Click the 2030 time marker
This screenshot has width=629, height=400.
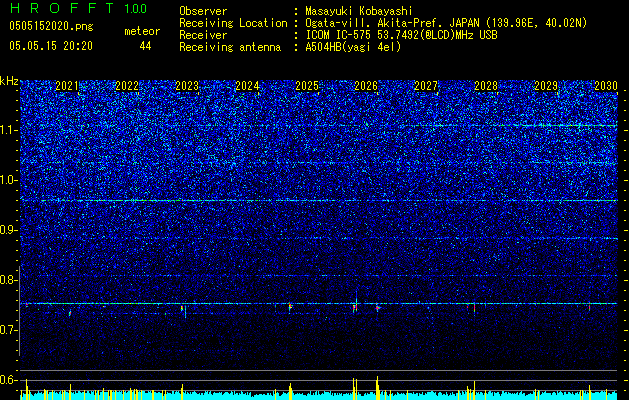[606, 86]
